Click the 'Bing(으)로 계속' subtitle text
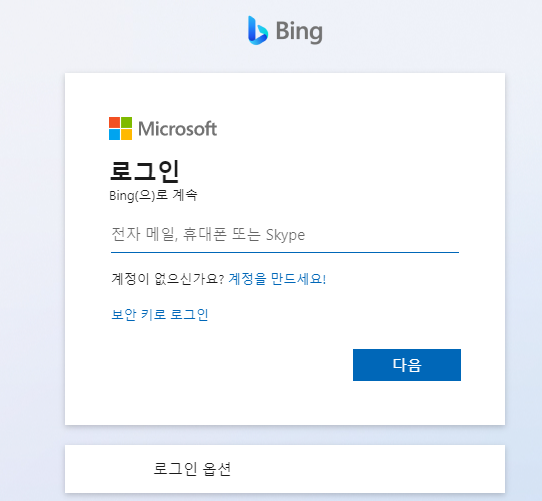Viewport: 542px width, 501px height. pos(153,195)
